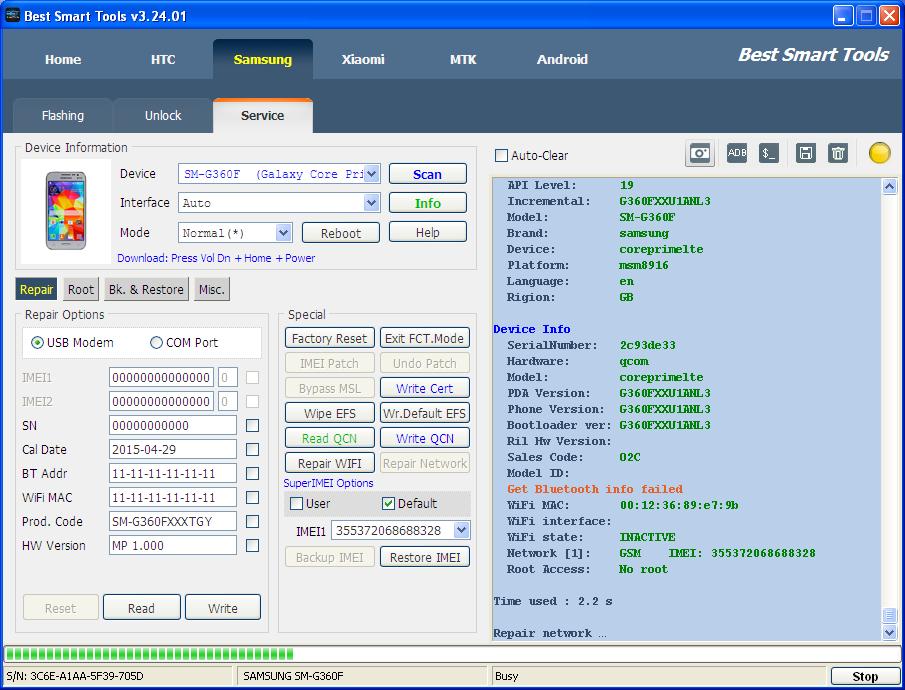Click the log scrollbar up arrow
905x690 pixels.
(x=889, y=187)
